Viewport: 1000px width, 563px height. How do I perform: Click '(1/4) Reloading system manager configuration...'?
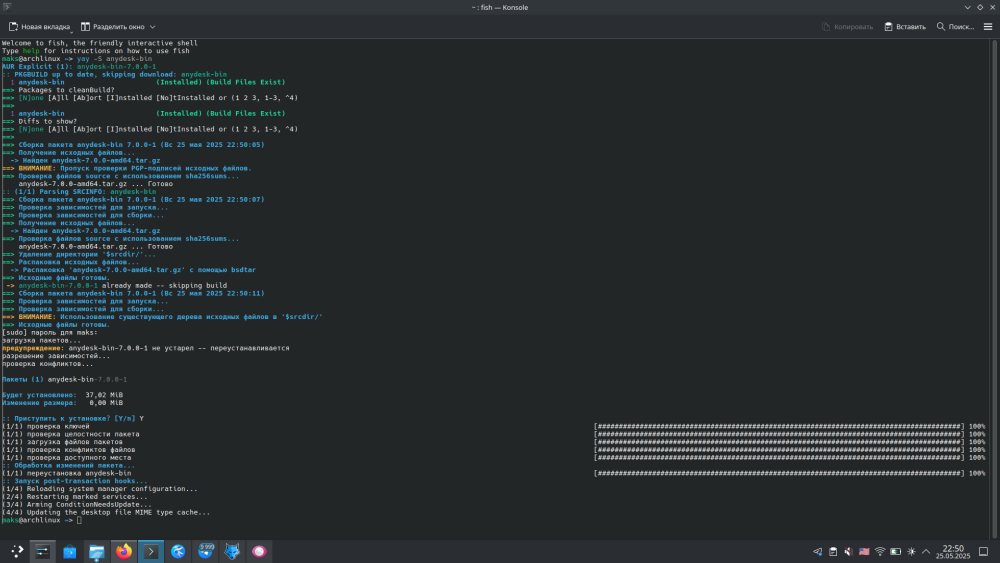tap(99, 489)
